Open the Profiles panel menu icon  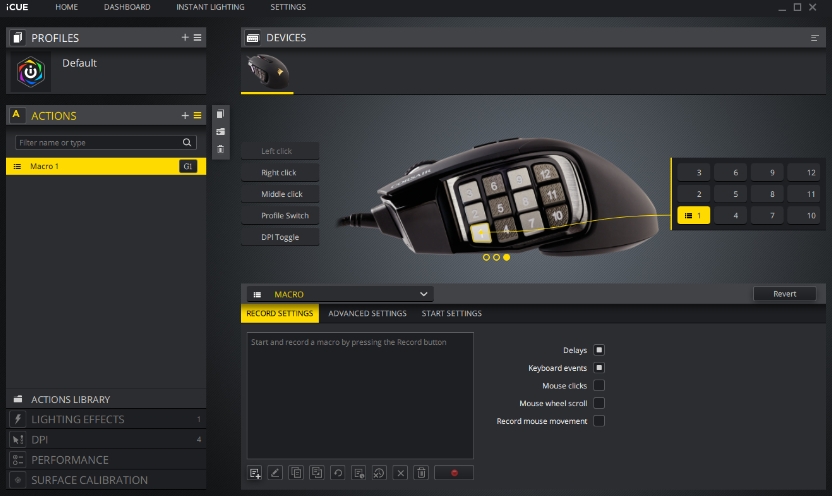[197, 38]
